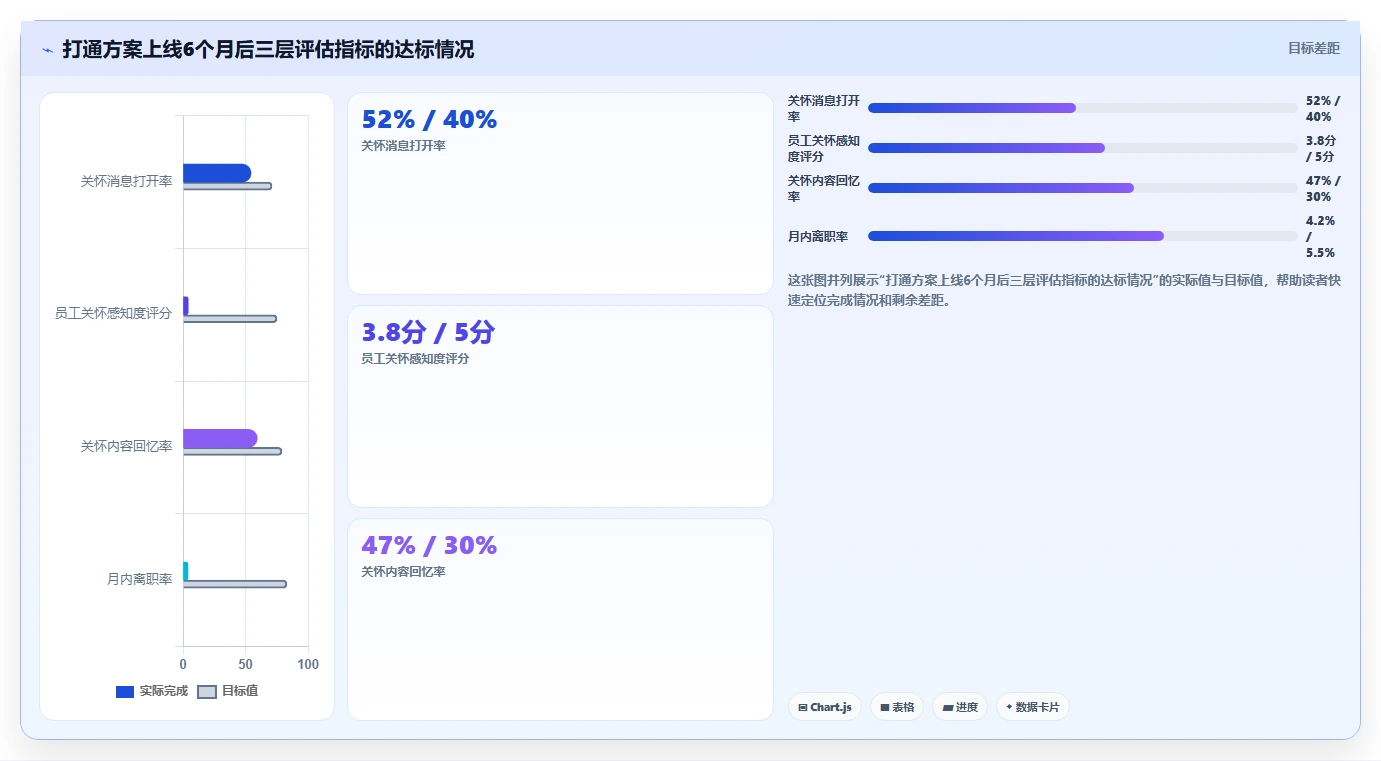Screen dimensions: 1381x761
Task: Click the short indigo actual bar for 员工关怀感知度评分
Action: pyautogui.click(x=186, y=306)
